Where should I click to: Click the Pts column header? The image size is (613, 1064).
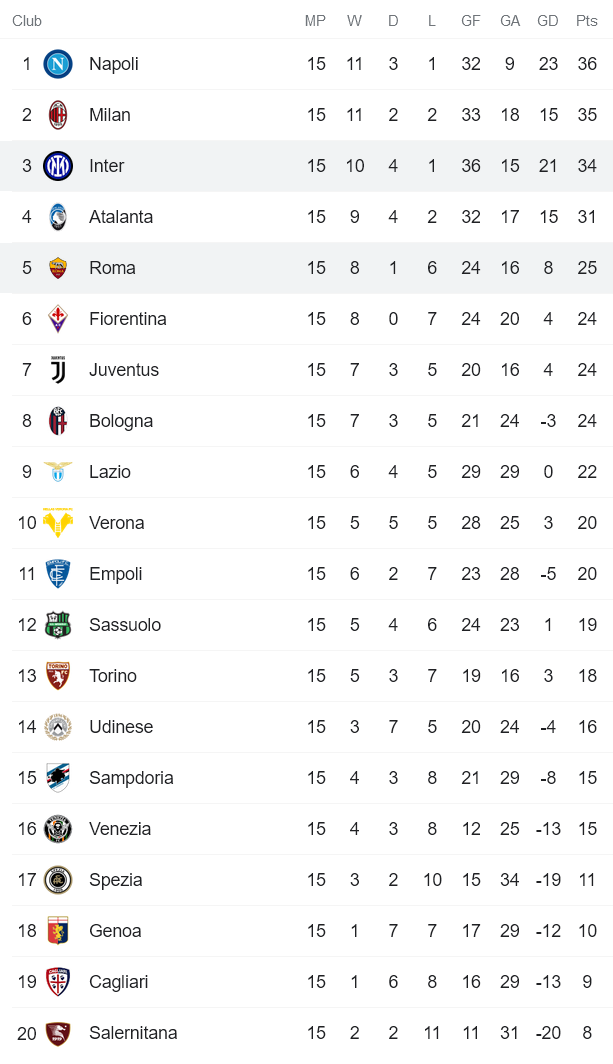point(587,21)
